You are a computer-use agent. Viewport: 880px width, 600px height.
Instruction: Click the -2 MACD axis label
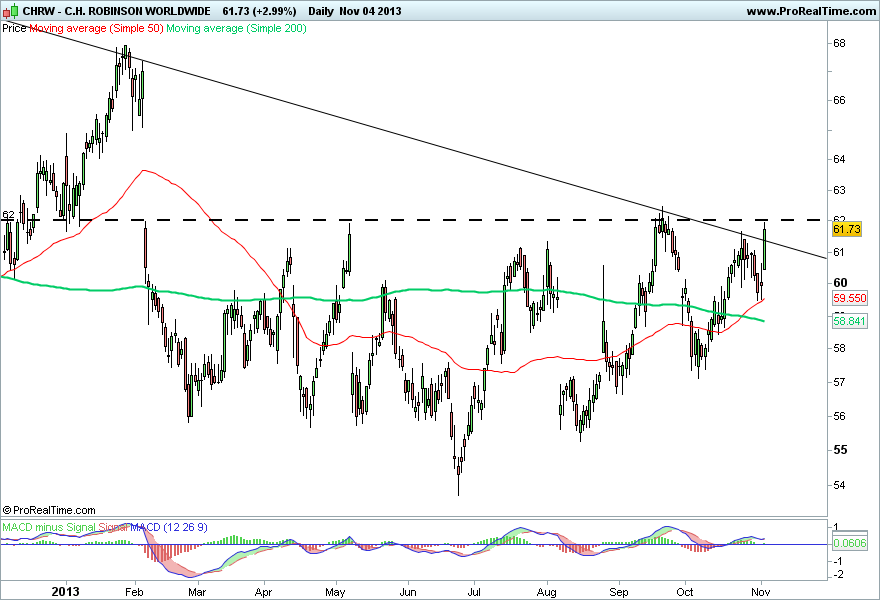click(838, 575)
